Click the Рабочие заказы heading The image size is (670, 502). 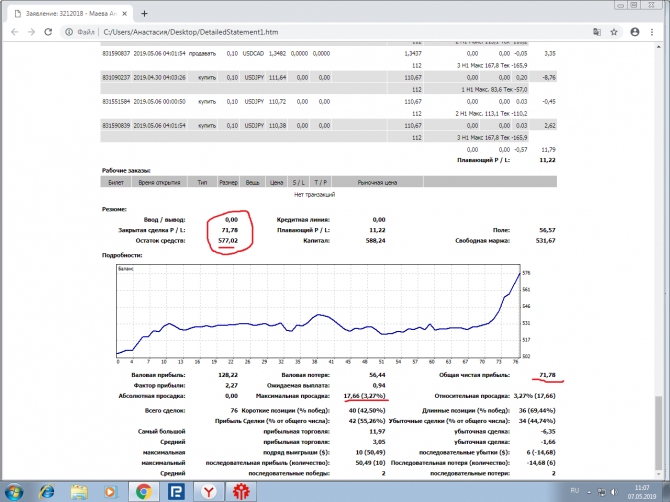126,170
